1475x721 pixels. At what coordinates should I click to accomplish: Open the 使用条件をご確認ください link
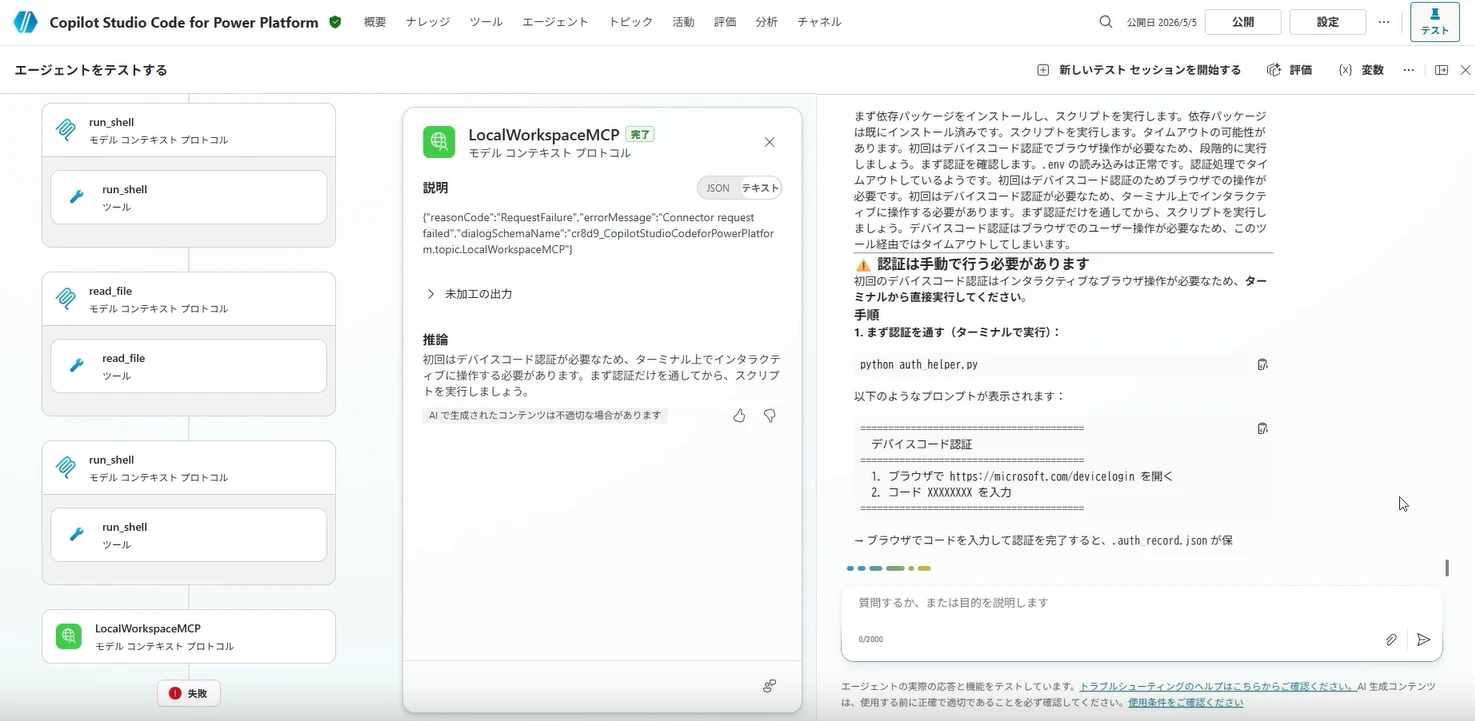tap(1186, 702)
